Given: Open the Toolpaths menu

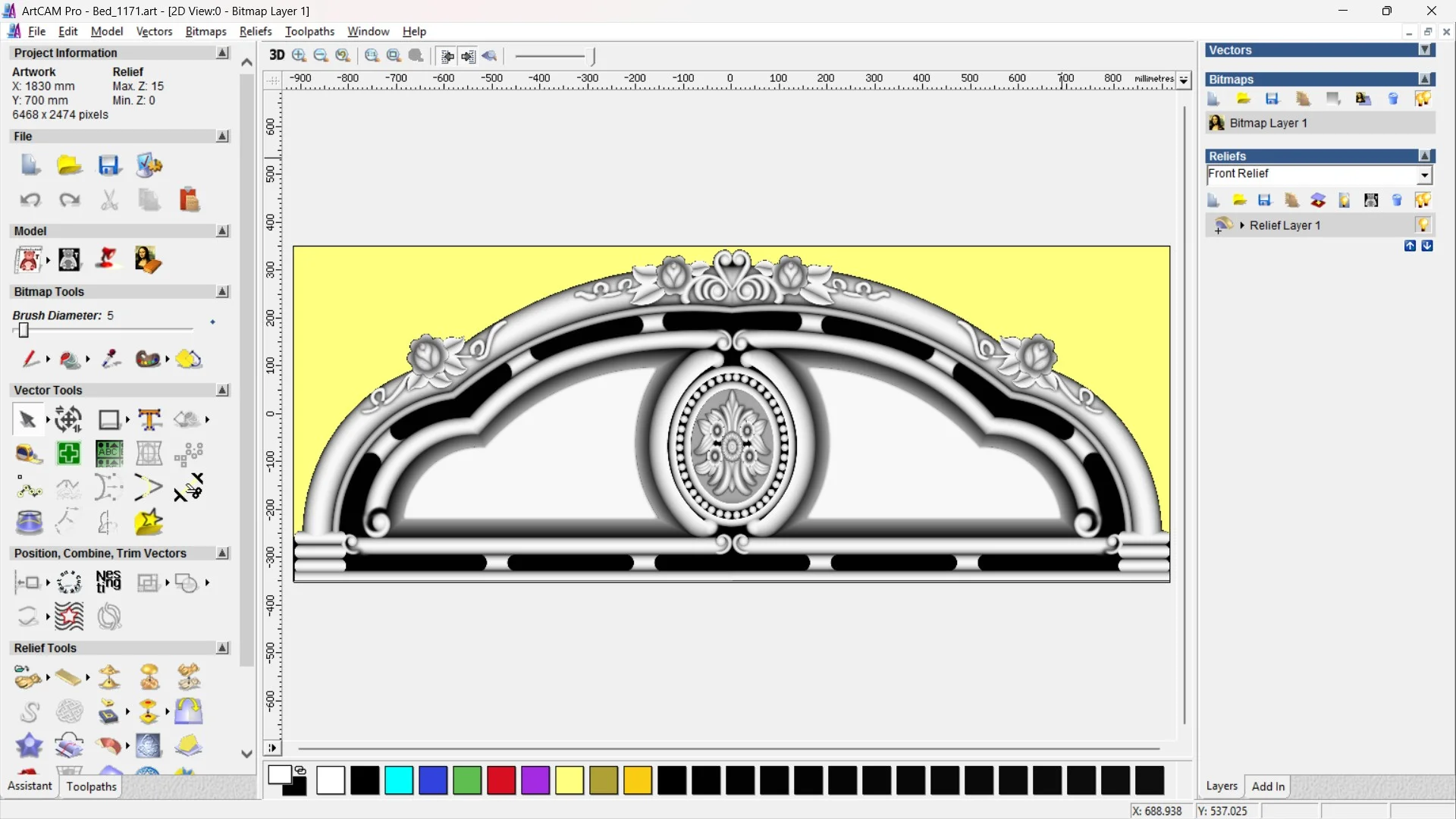Looking at the screenshot, I should tap(309, 31).
